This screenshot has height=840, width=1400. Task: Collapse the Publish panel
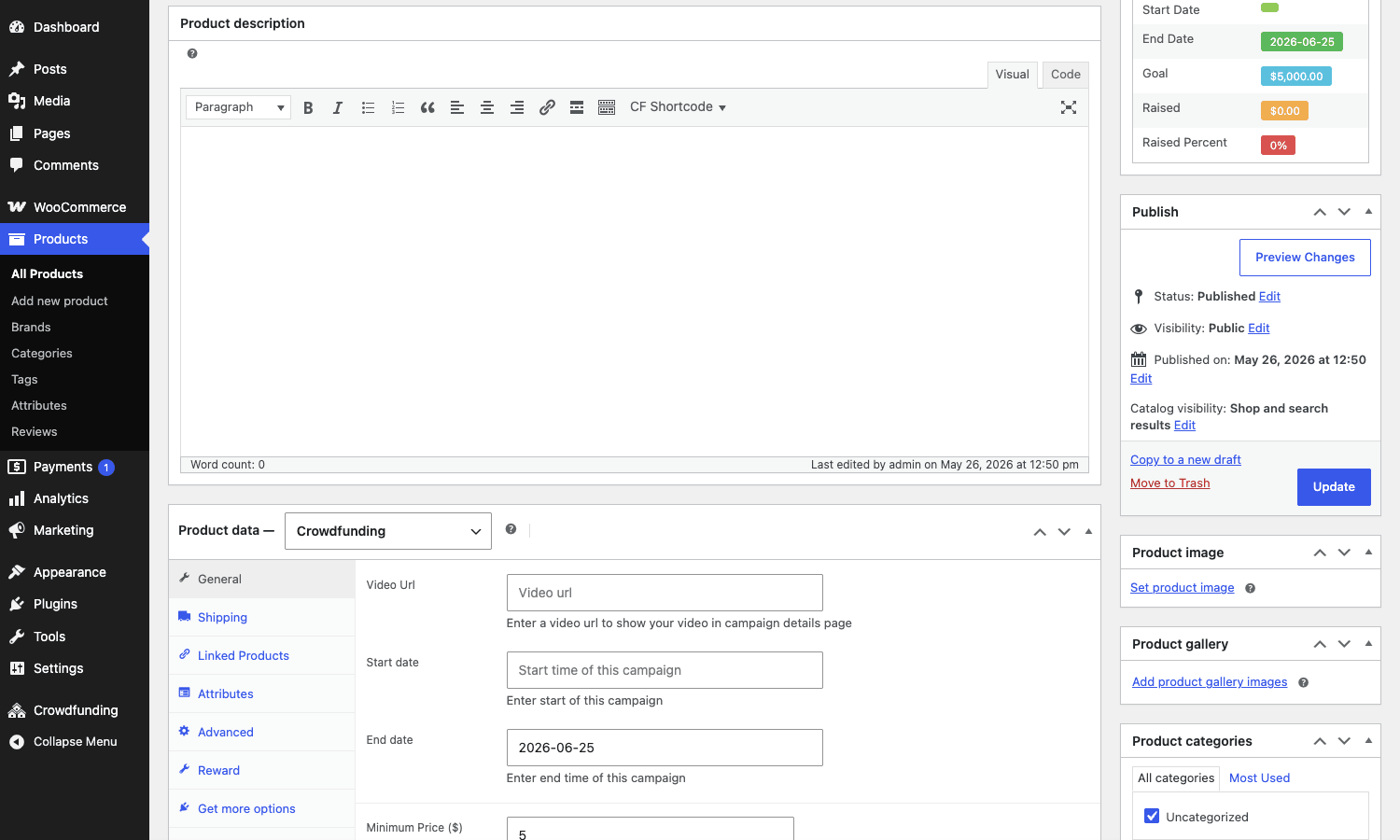coord(1368,212)
